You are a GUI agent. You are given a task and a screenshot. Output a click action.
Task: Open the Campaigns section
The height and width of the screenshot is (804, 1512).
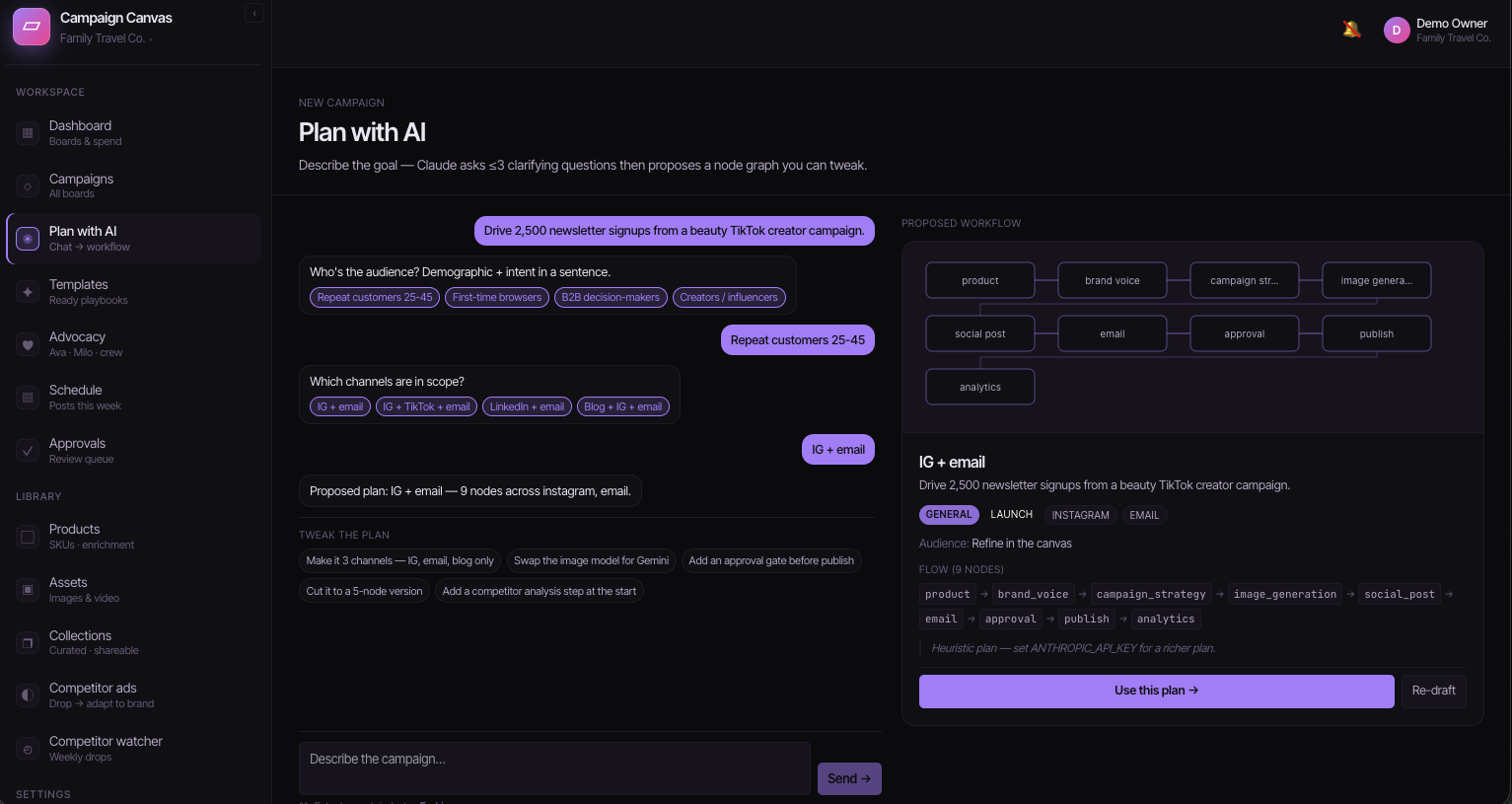(134, 186)
